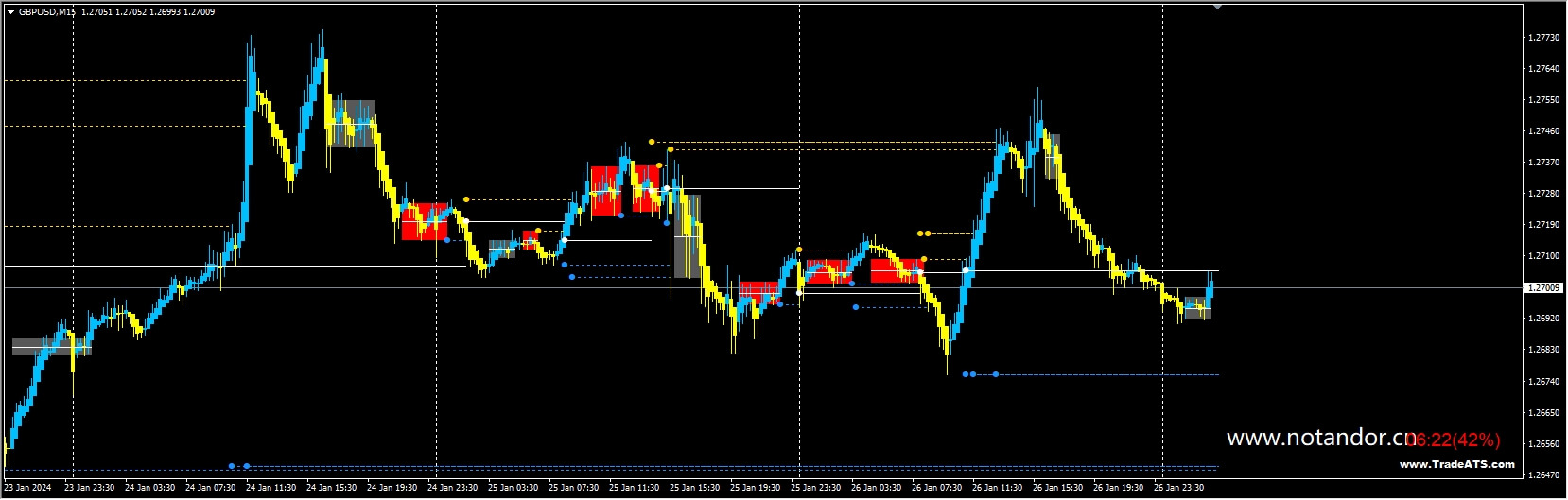The height and width of the screenshot is (500, 1568).
Task: Click price scale value 1.27550
Action: pyautogui.click(x=1544, y=100)
